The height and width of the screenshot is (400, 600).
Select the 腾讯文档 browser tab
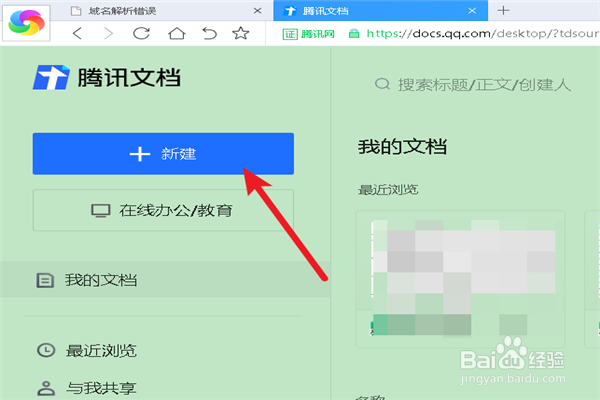click(380, 11)
